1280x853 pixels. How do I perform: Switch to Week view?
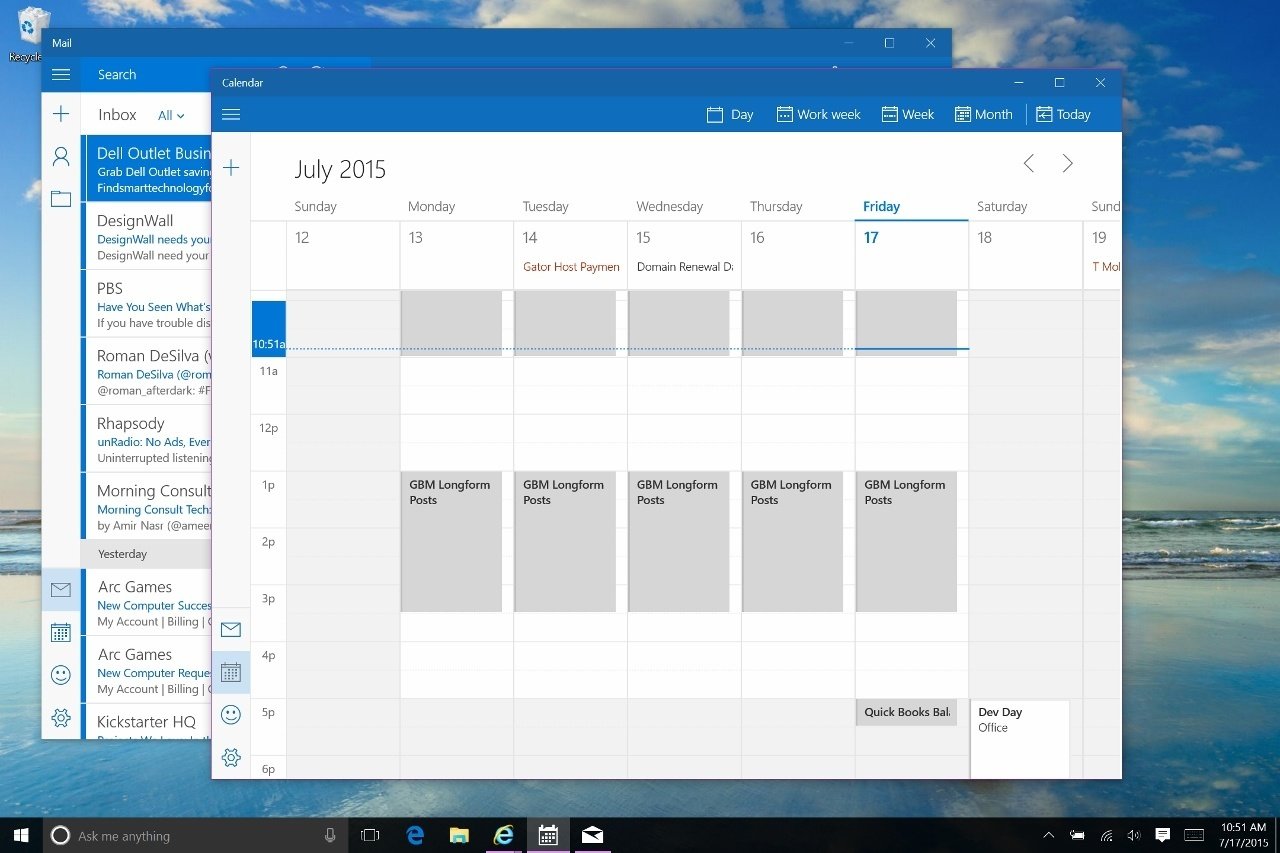(x=908, y=114)
